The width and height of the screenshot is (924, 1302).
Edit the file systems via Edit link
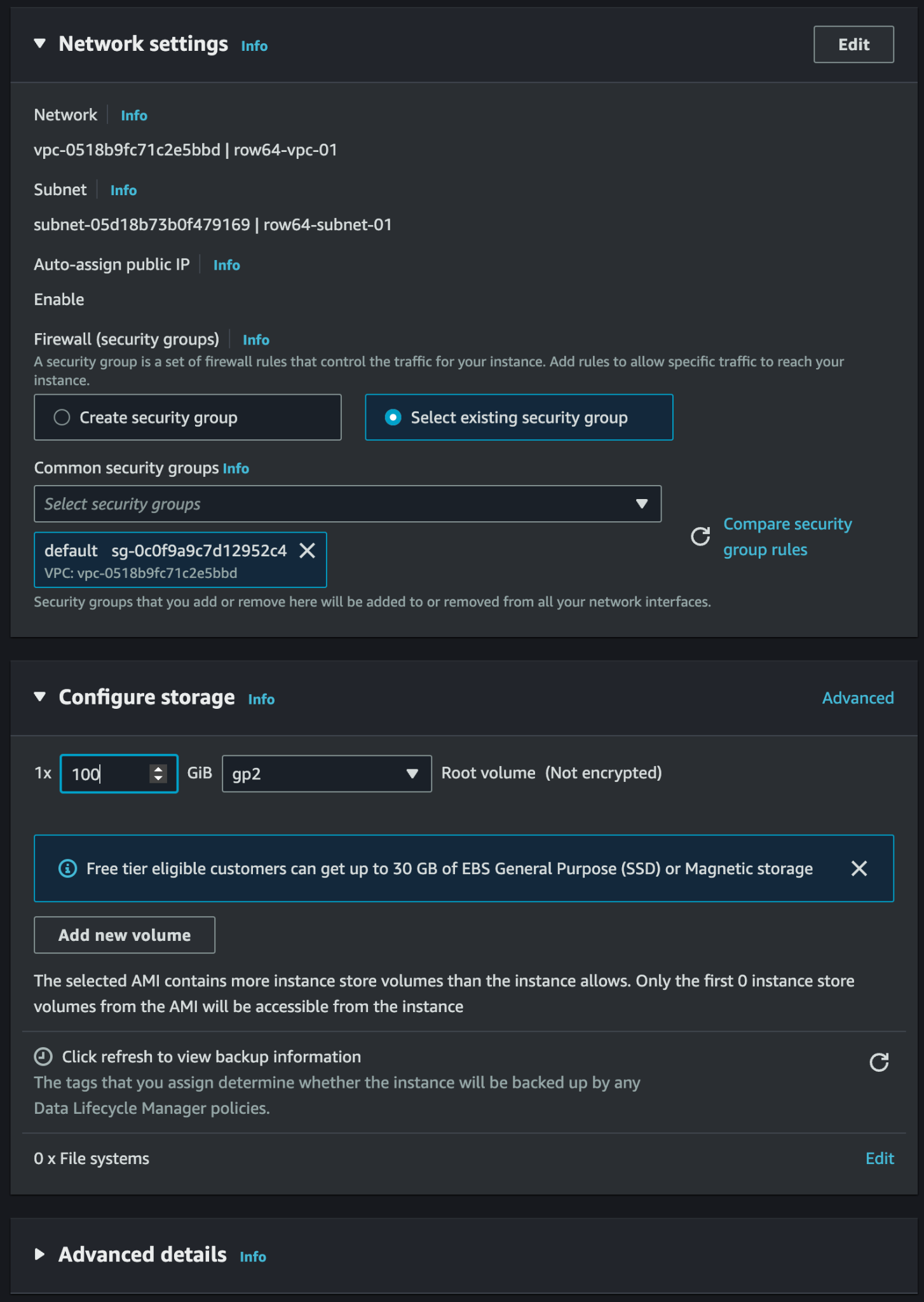[x=880, y=1158]
